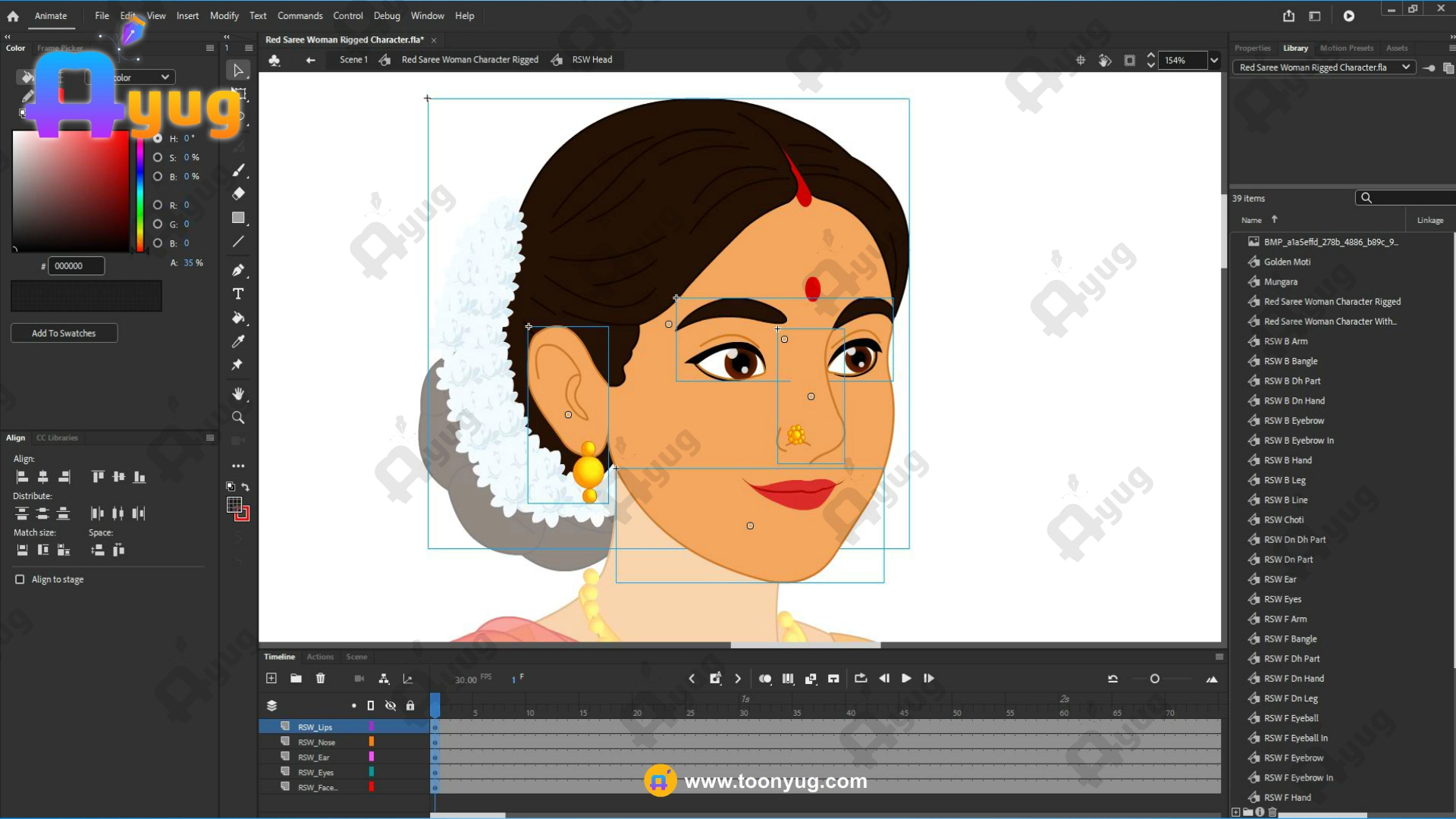Image resolution: width=1456 pixels, height=819 pixels.
Task: Select the Hand tool
Action: [x=238, y=394]
